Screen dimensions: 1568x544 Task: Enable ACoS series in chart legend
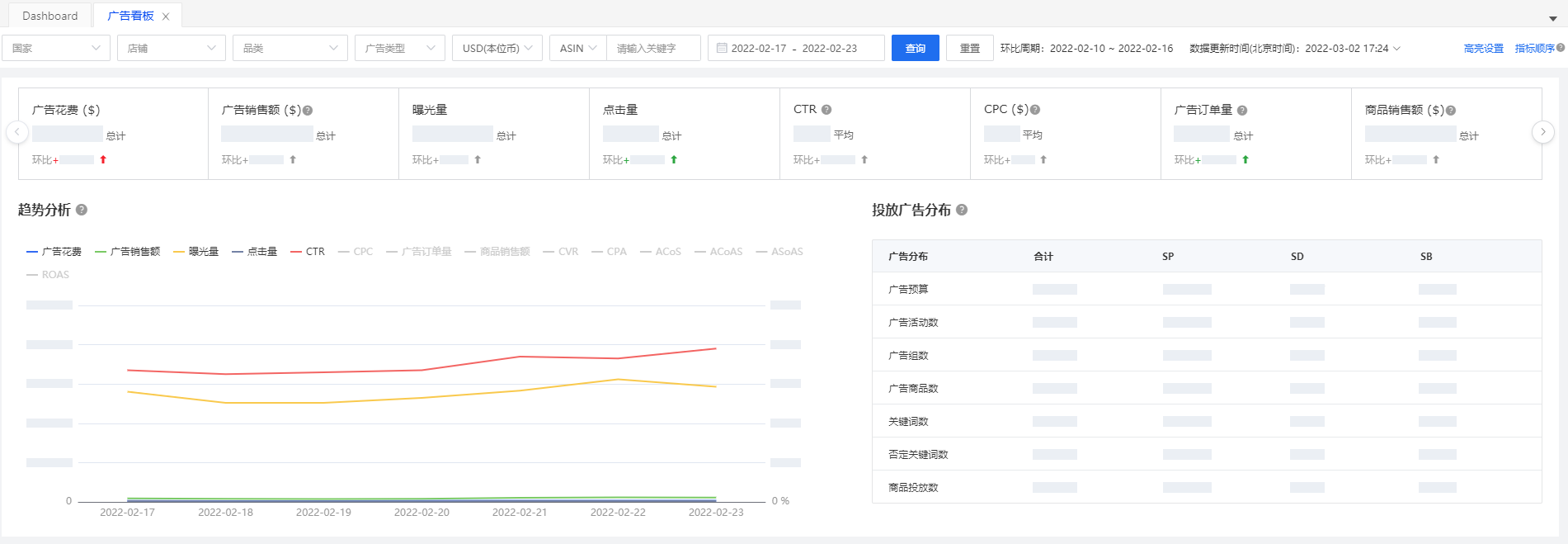pyautogui.click(x=661, y=252)
